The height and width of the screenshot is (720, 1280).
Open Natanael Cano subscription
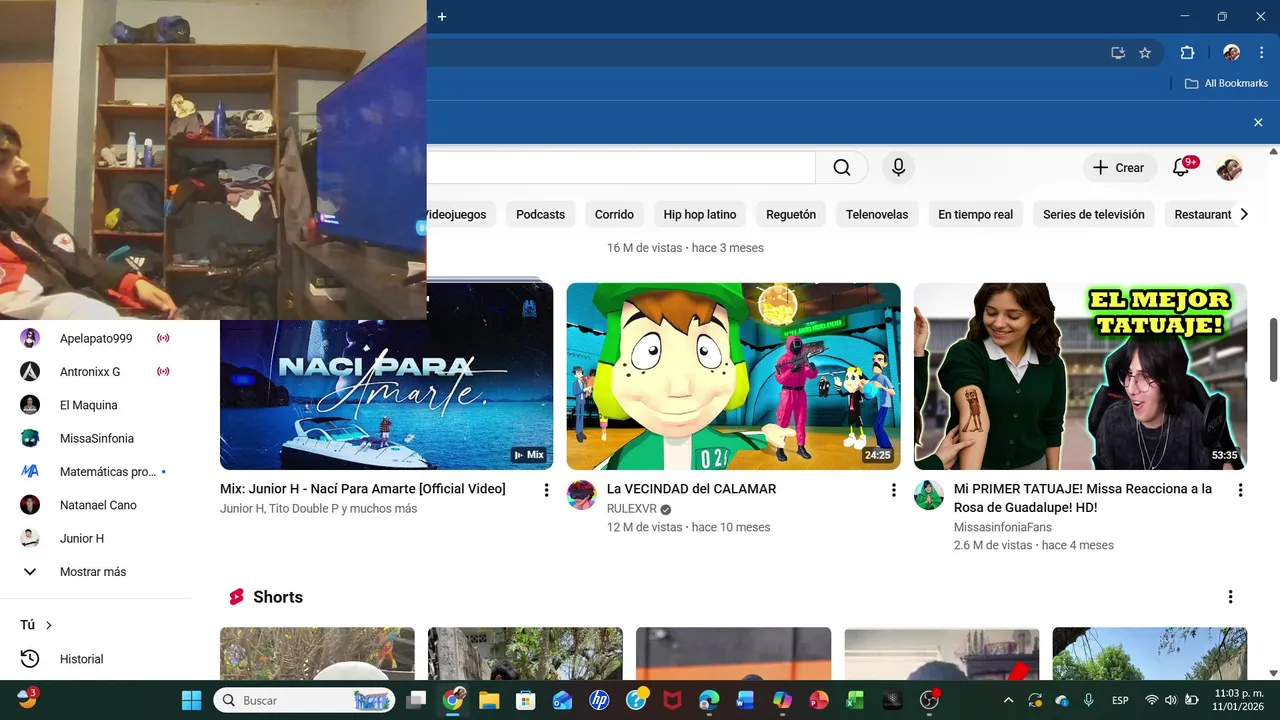tap(96, 505)
